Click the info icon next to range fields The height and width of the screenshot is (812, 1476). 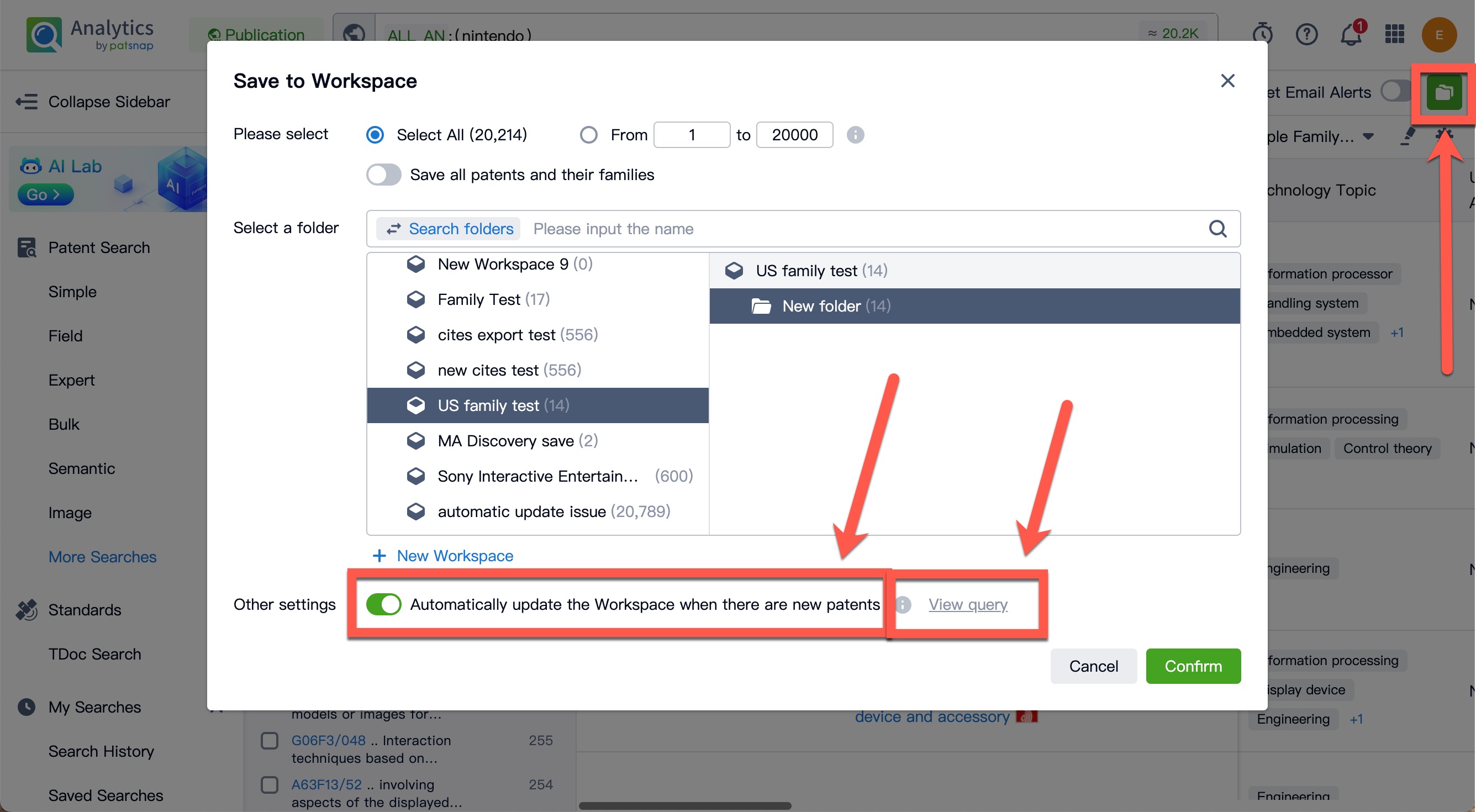coord(855,135)
